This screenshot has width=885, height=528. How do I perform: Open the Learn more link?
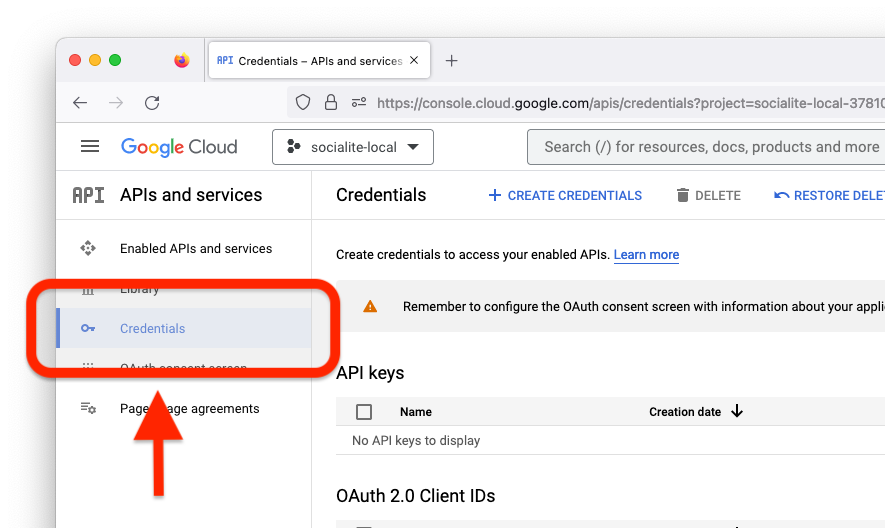point(646,255)
